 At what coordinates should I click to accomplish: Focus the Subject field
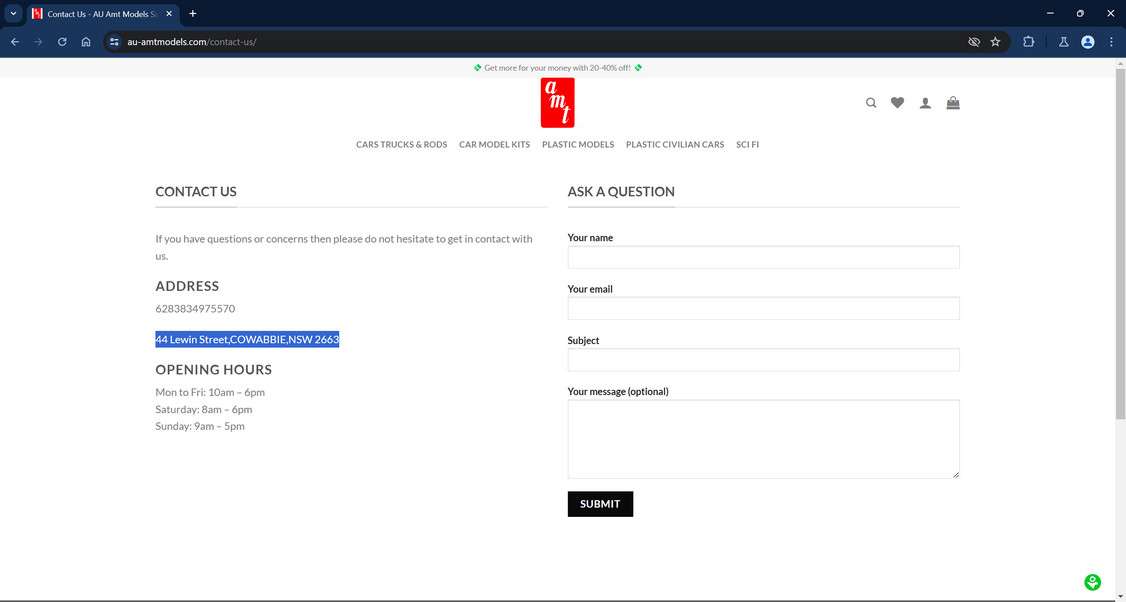pyautogui.click(x=763, y=360)
